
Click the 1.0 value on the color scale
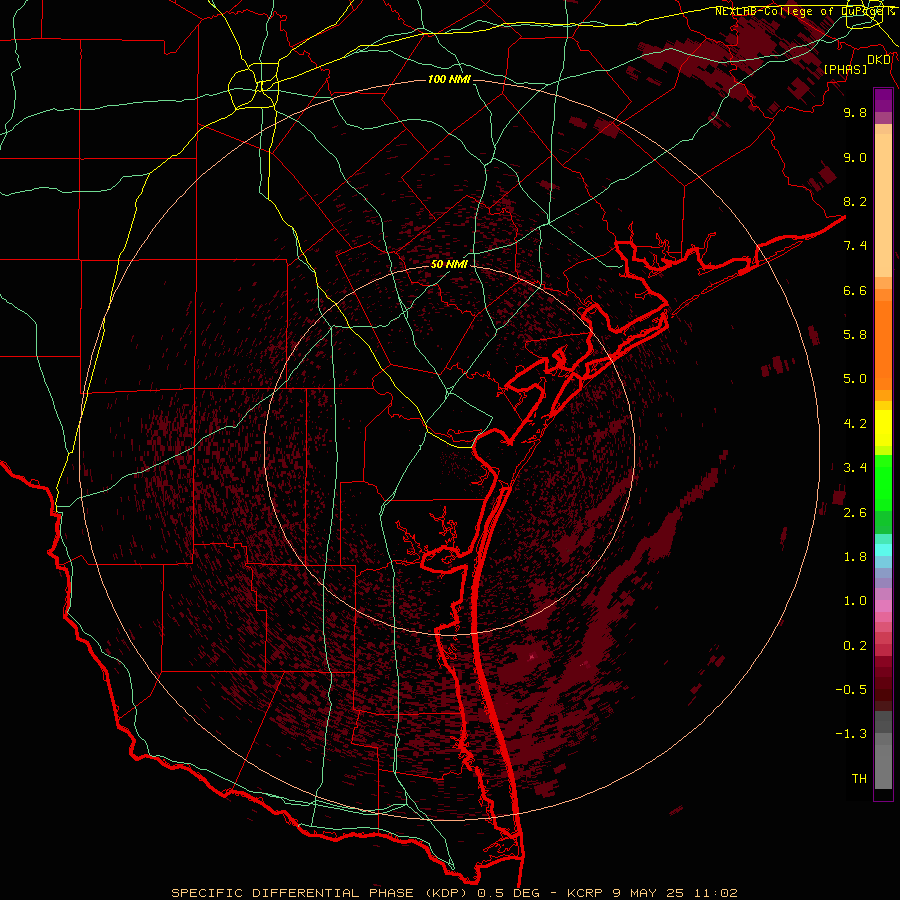[855, 601]
